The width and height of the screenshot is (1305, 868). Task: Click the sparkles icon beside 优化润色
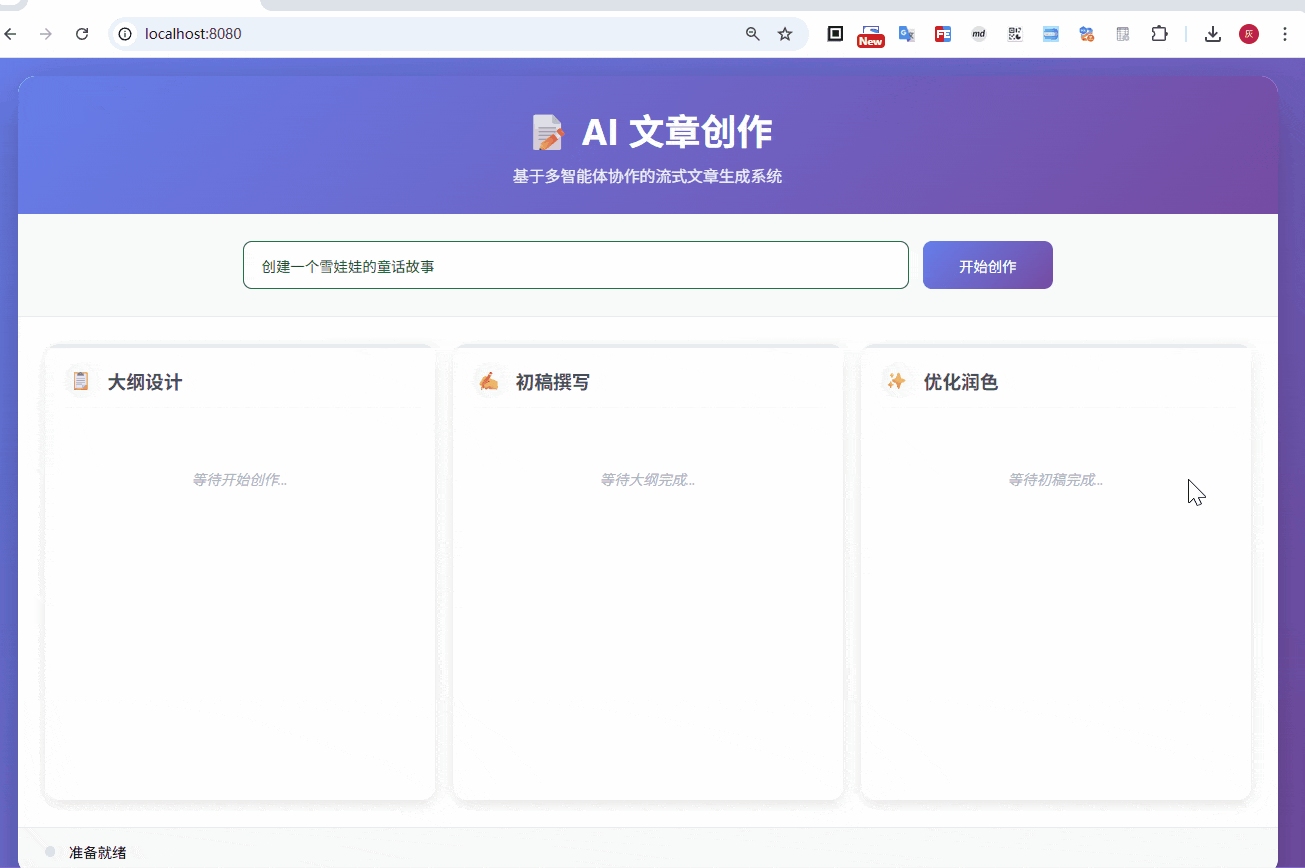897,381
